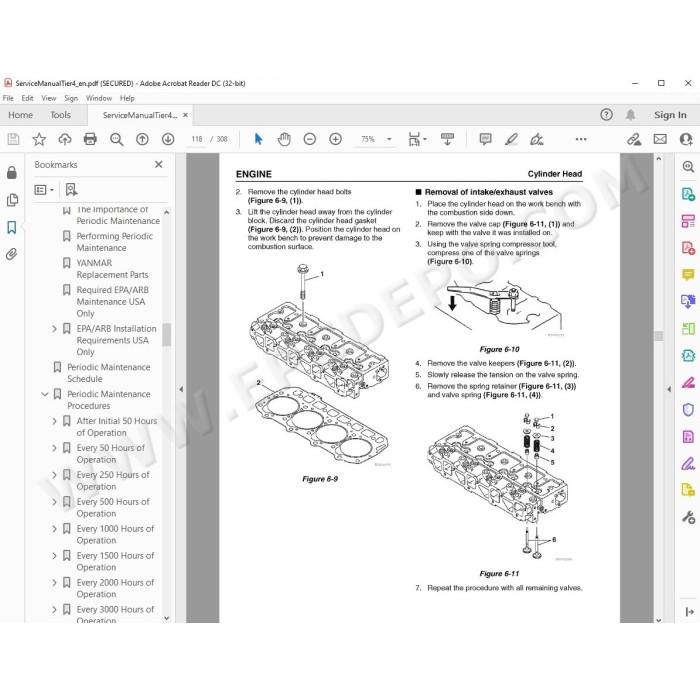The height and width of the screenshot is (700, 700).
Task: Click the page number field
Action: (197, 139)
